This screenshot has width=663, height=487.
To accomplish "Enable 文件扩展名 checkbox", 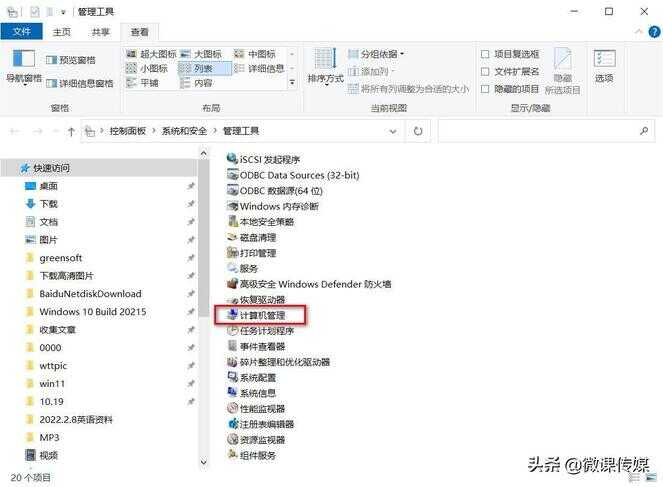I will 485,71.
